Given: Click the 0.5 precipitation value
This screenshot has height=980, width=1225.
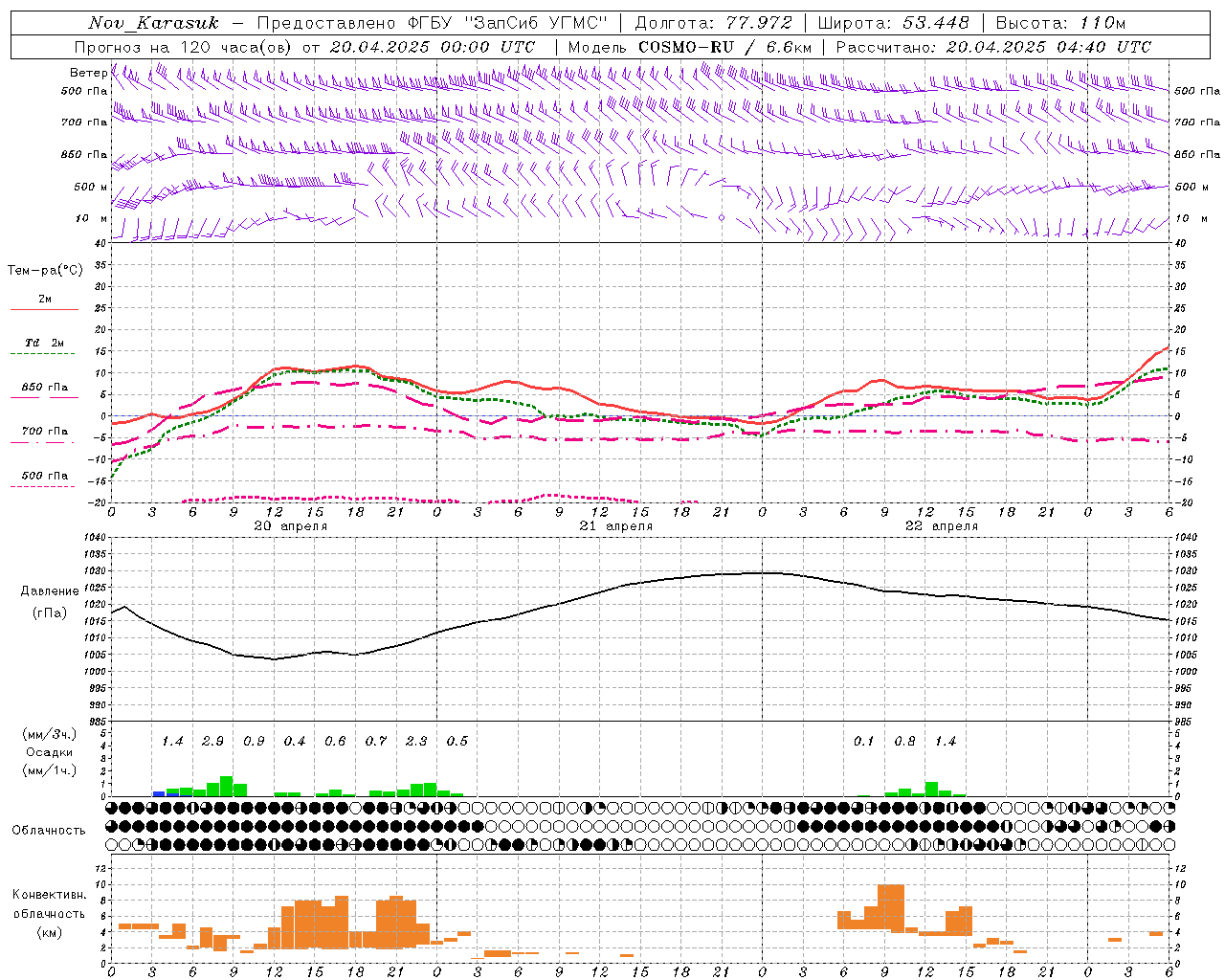Looking at the screenshot, I should [x=457, y=742].
